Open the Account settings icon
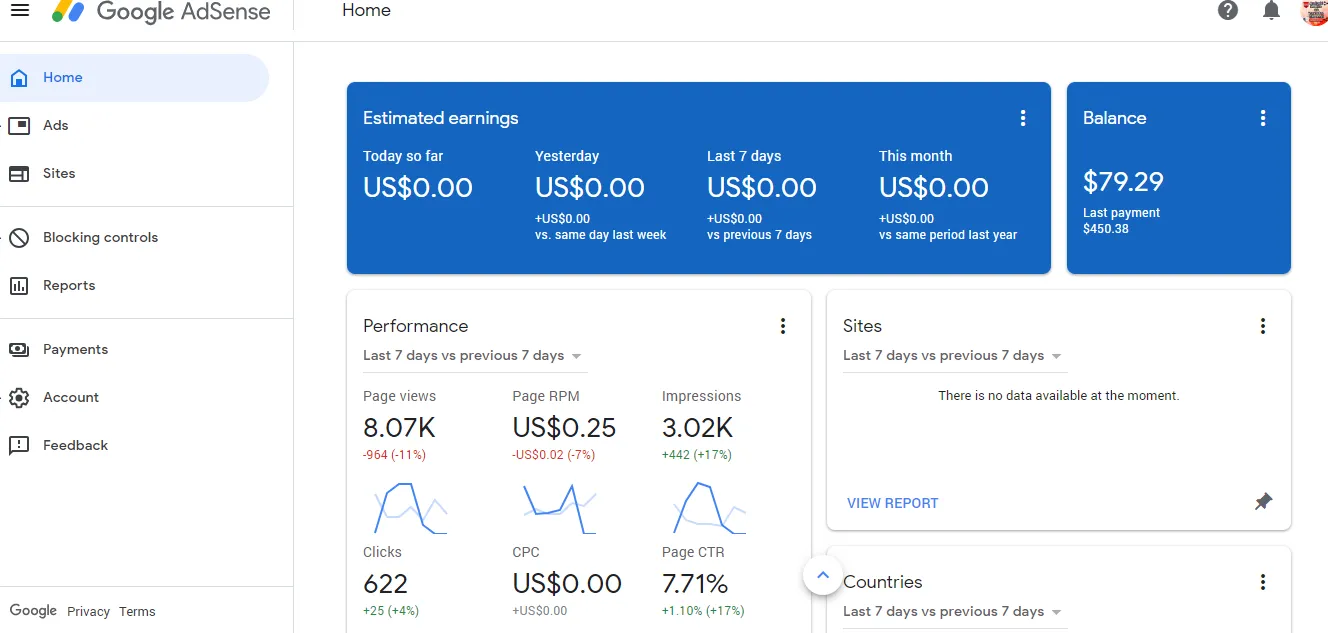Screen dimensions: 1328x633 [x=18, y=397]
